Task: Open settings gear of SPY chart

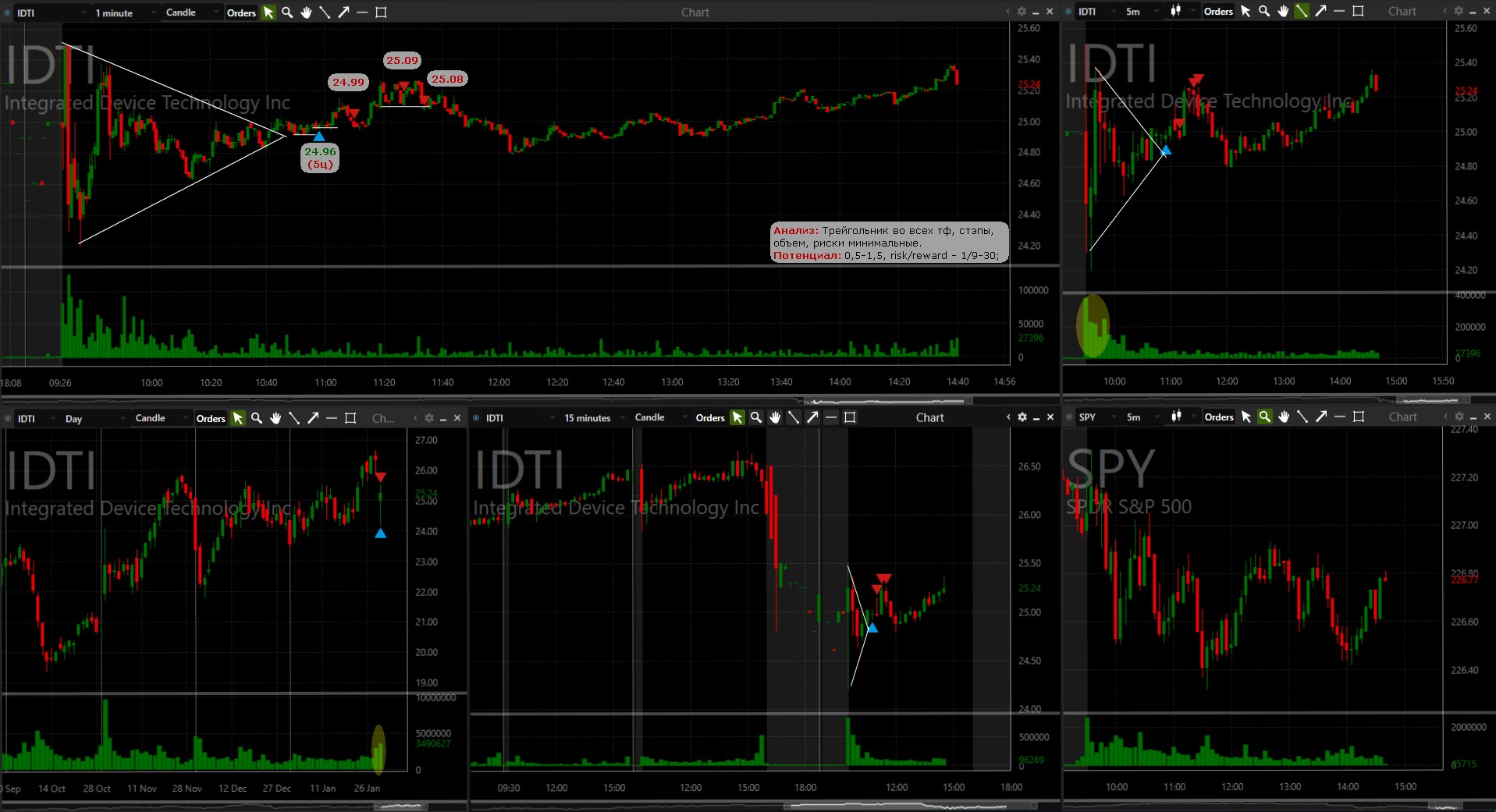Action: (x=1459, y=417)
